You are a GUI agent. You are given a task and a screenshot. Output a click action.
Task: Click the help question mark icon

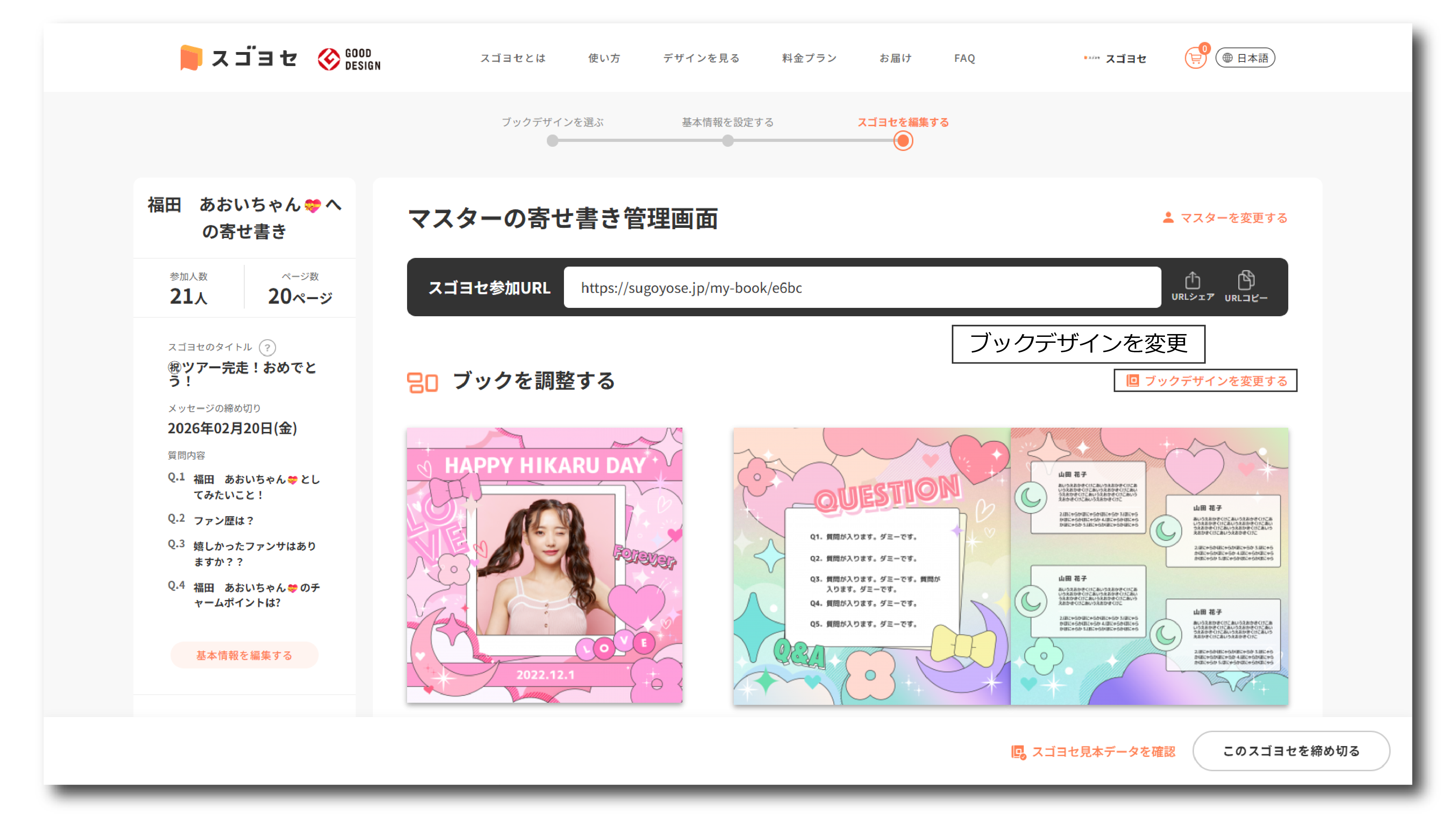pos(267,347)
